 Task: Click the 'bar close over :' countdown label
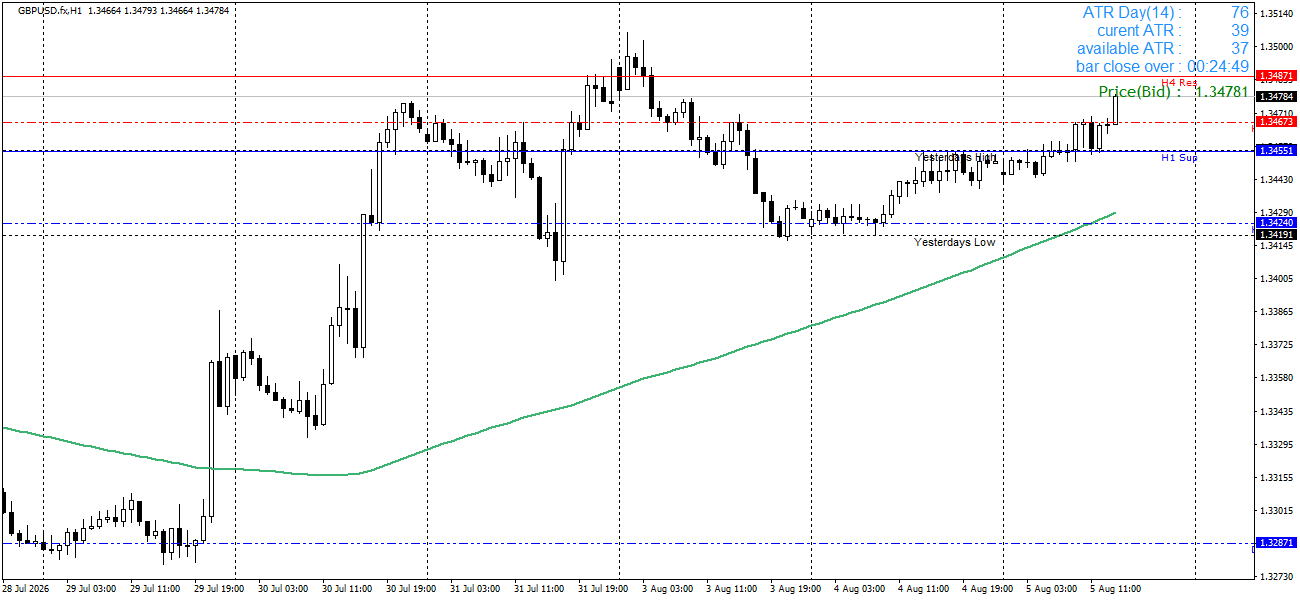coord(1129,66)
